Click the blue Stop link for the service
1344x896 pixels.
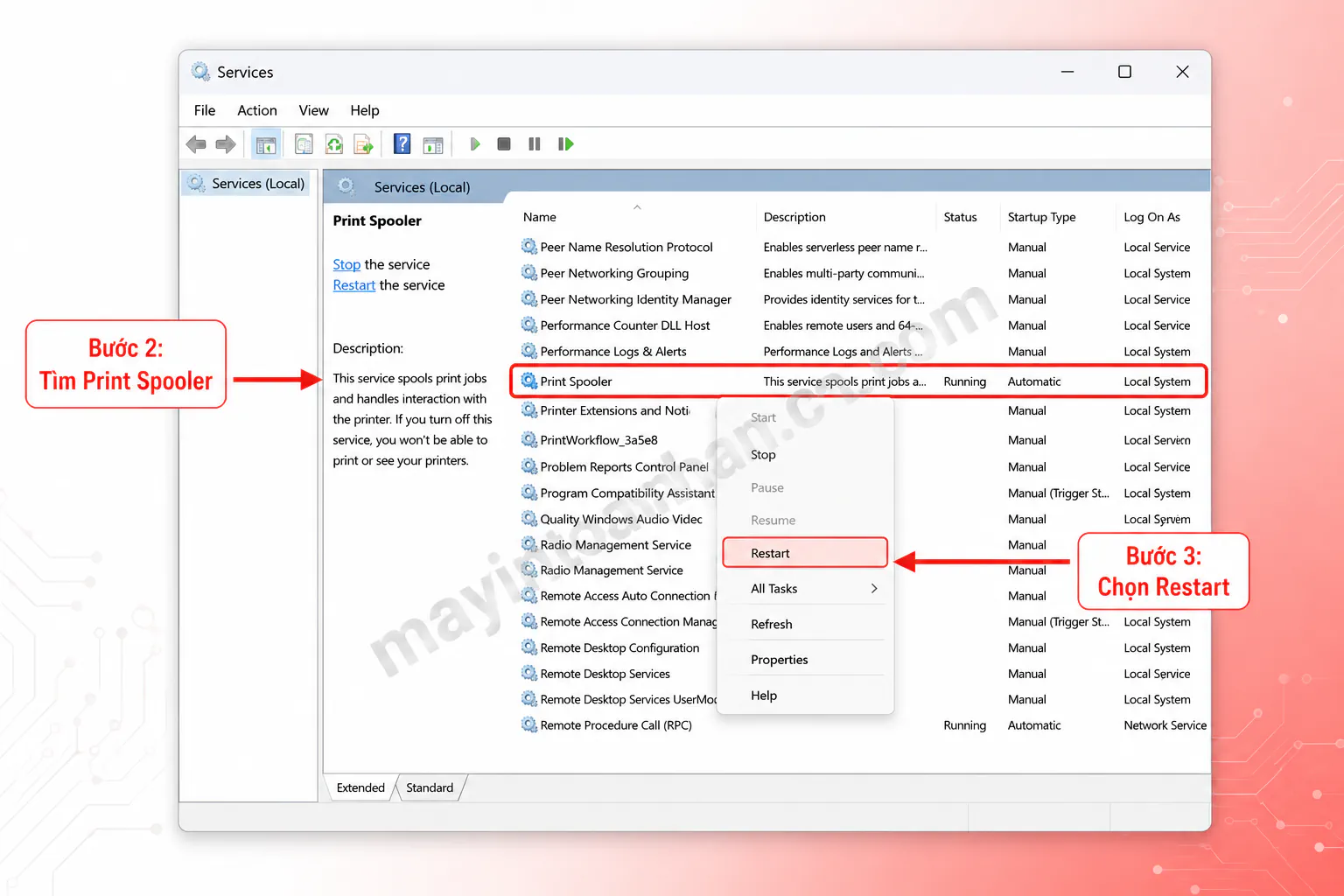pyautogui.click(x=346, y=264)
